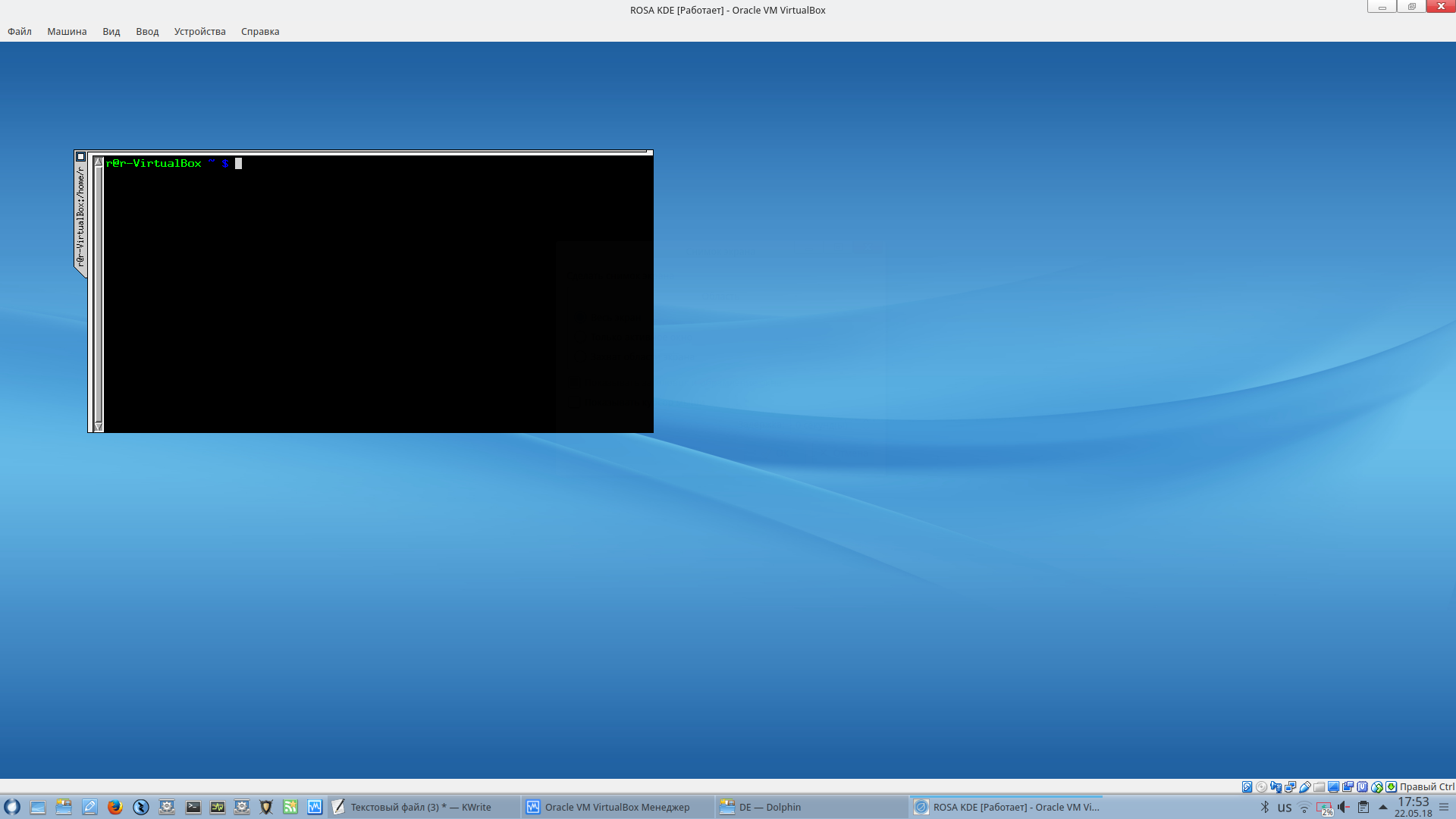This screenshot has height=819, width=1456.
Task: Open the xterm window menu box
Action: 80,157
